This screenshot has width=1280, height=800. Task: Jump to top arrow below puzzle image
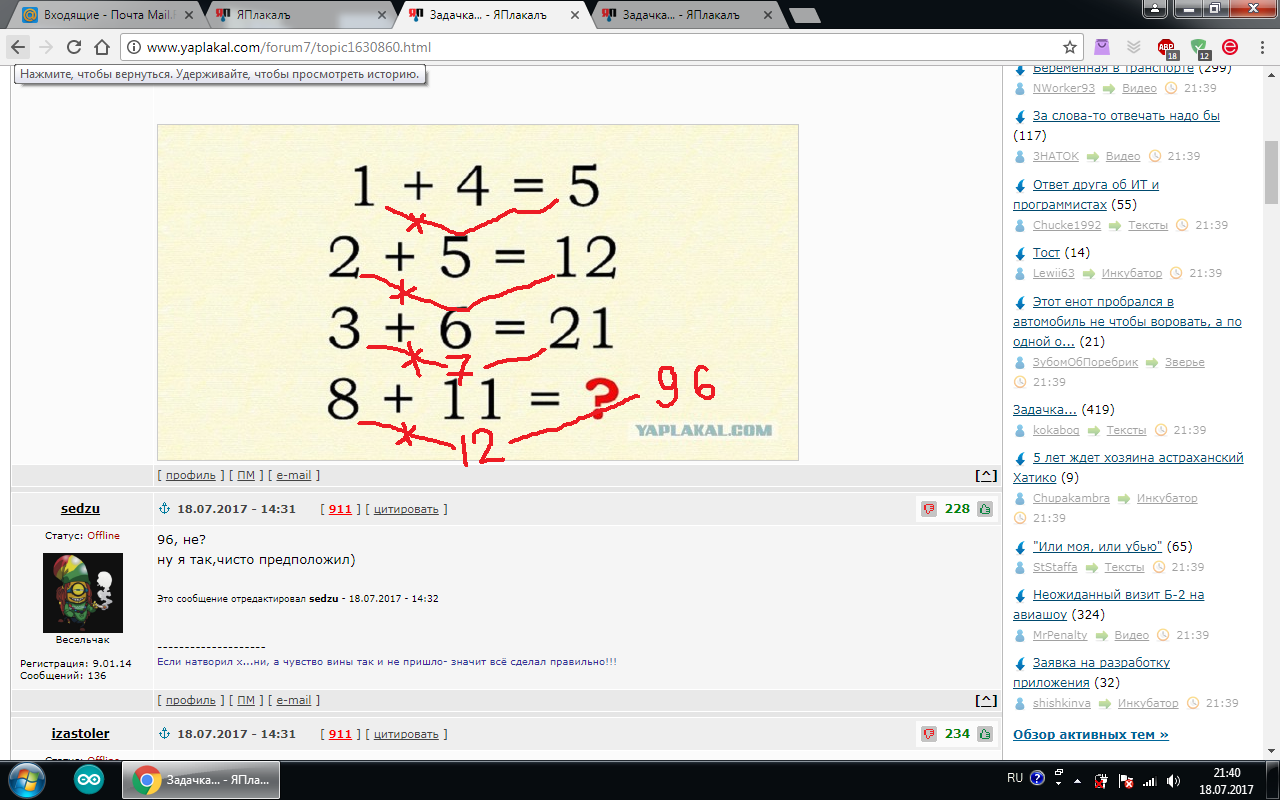[x=986, y=475]
